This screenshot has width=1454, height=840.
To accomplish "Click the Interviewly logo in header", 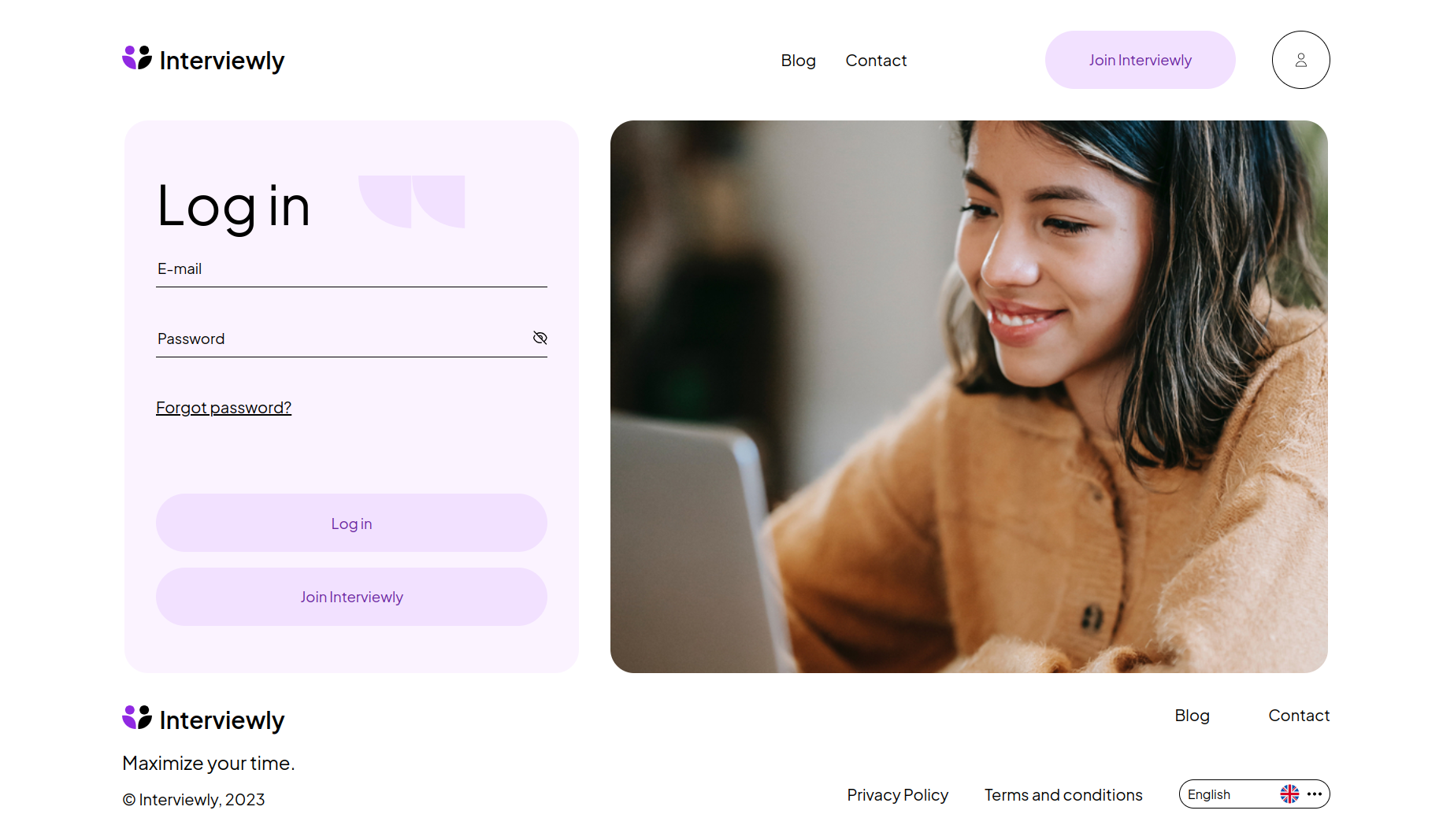I will tap(203, 60).
